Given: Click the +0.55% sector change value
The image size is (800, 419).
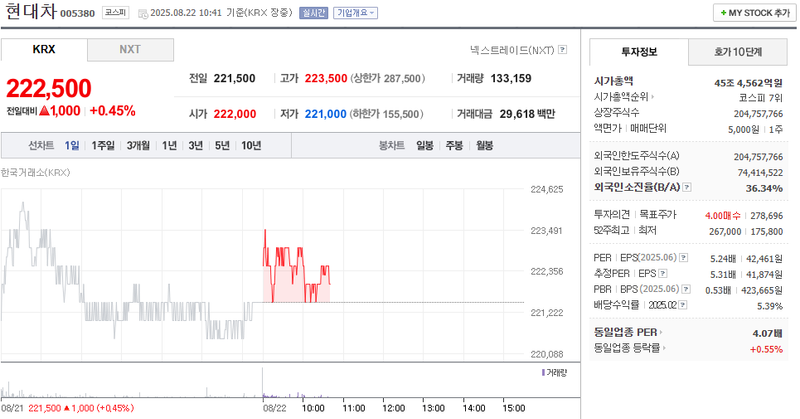Looking at the screenshot, I should tap(766, 350).
